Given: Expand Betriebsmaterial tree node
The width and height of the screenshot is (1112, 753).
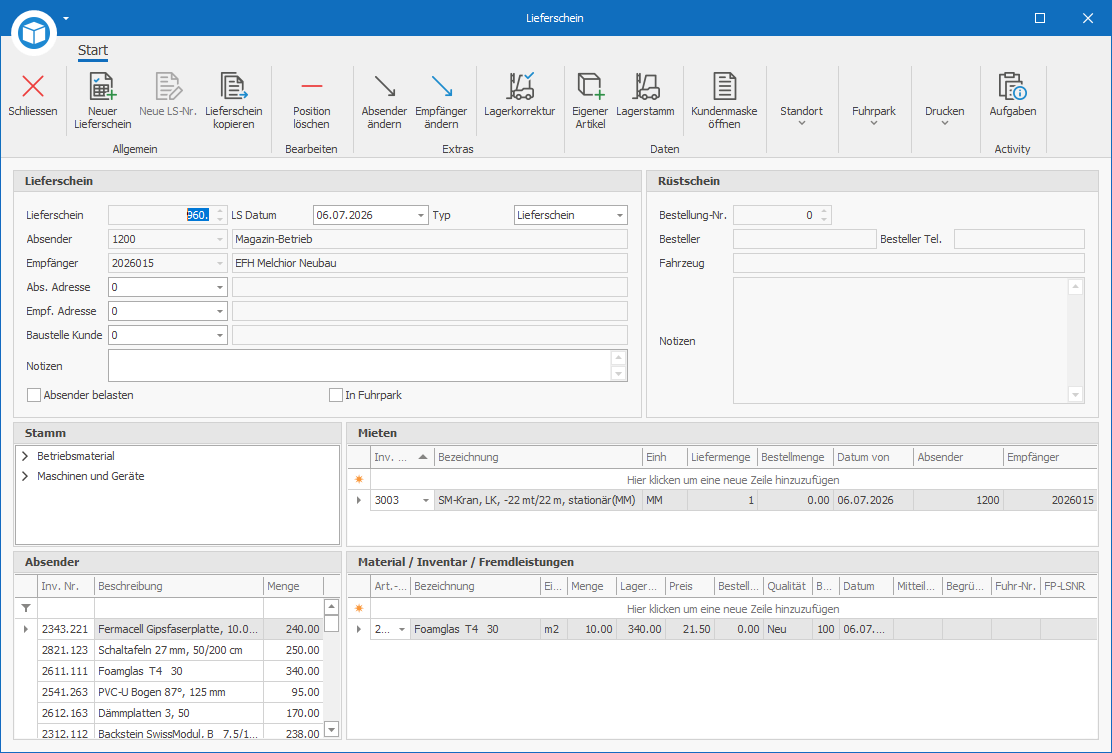Looking at the screenshot, I should [26, 456].
